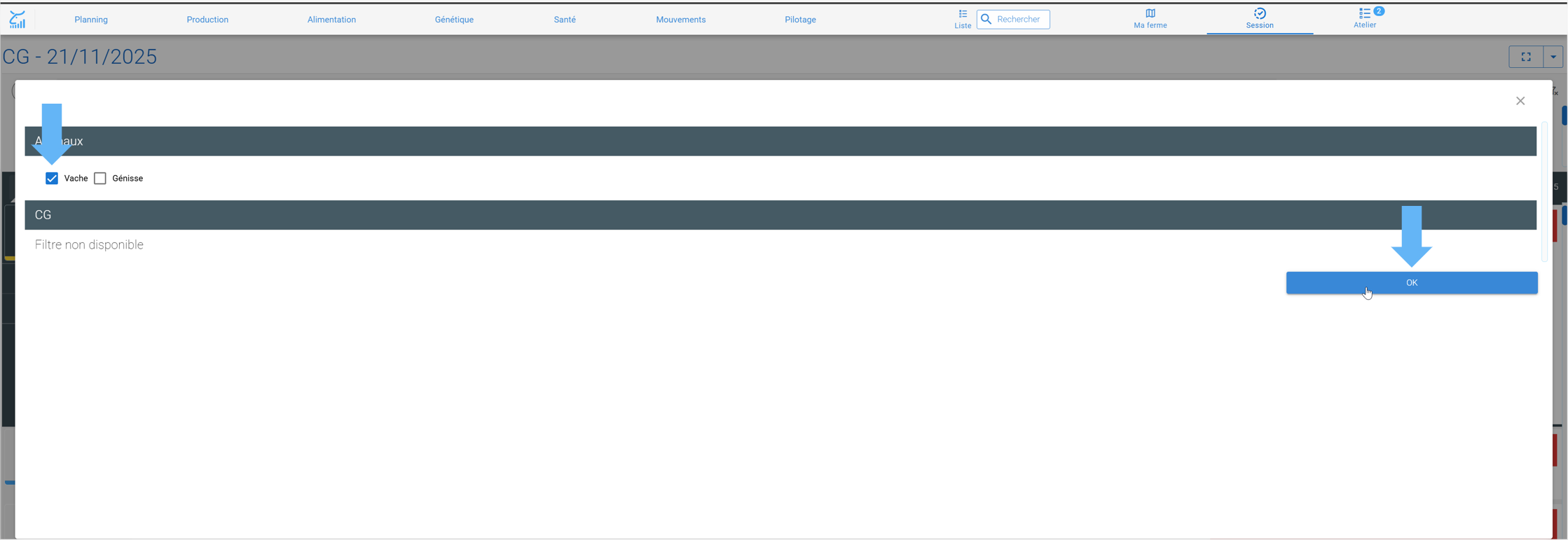Open dropdown arrow beside fullscreen button

tap(1553, 57)
